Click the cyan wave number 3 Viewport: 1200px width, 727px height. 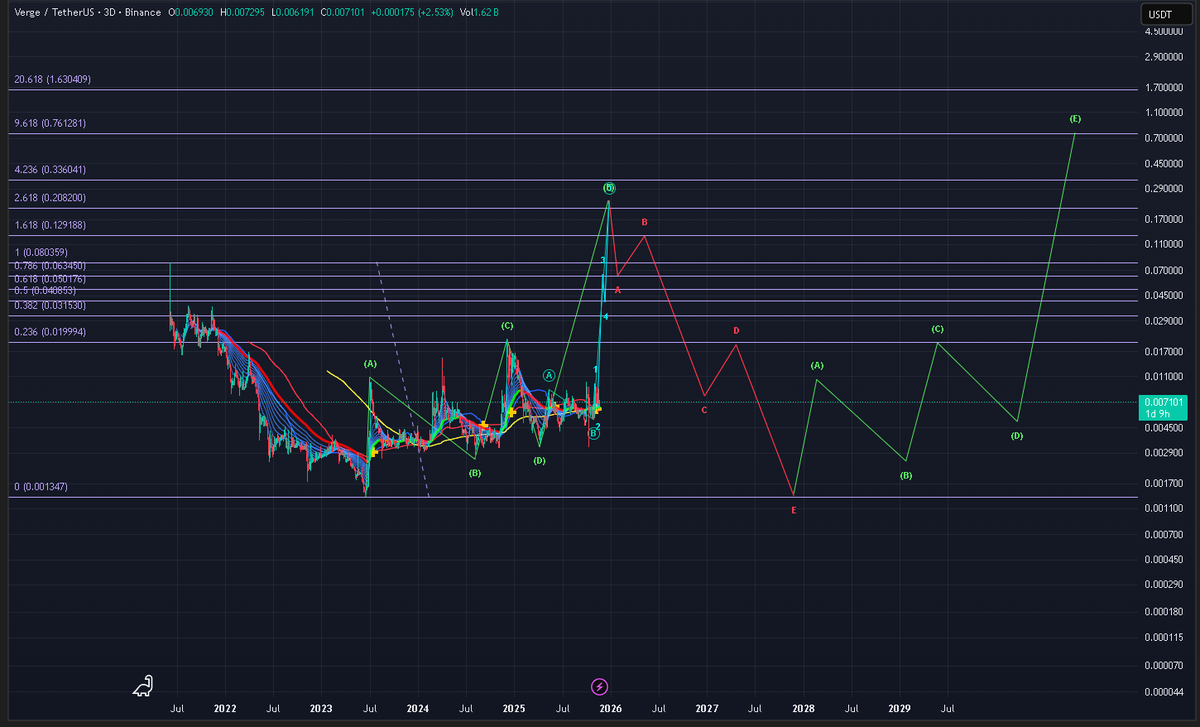pyautogui.click(x=603, y=260)
